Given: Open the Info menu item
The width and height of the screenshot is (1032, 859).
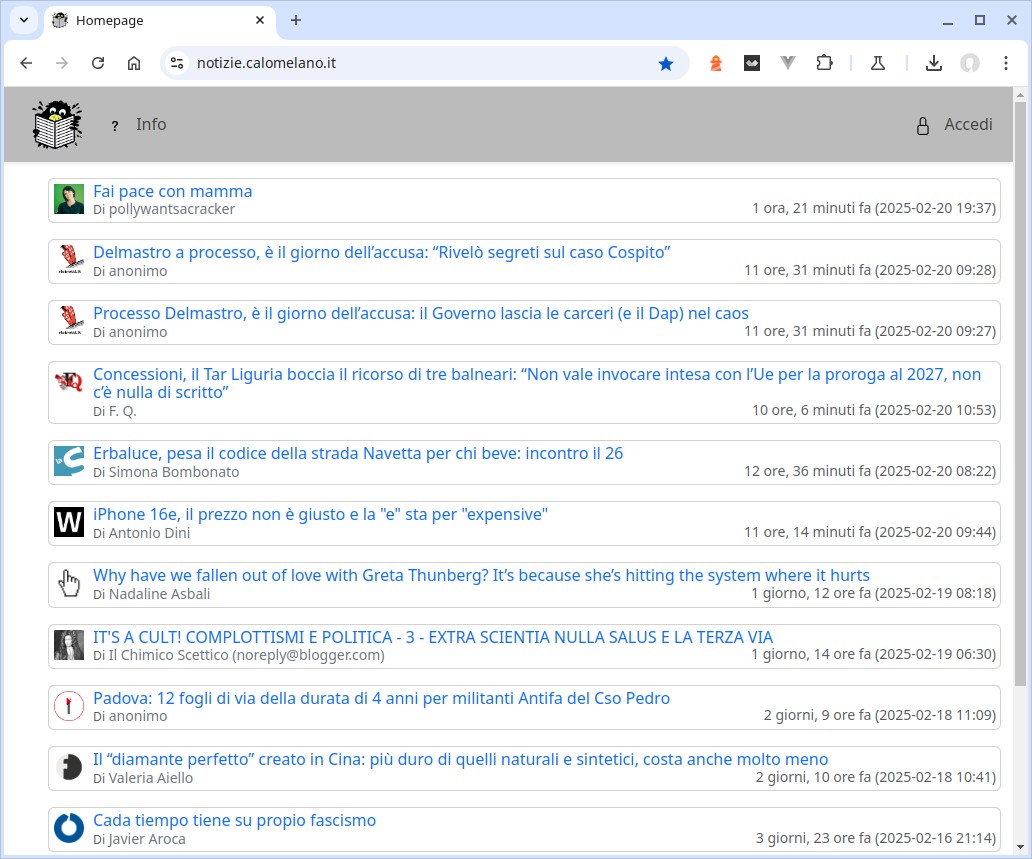Looking at the screenshot, I should click(151, 124).
